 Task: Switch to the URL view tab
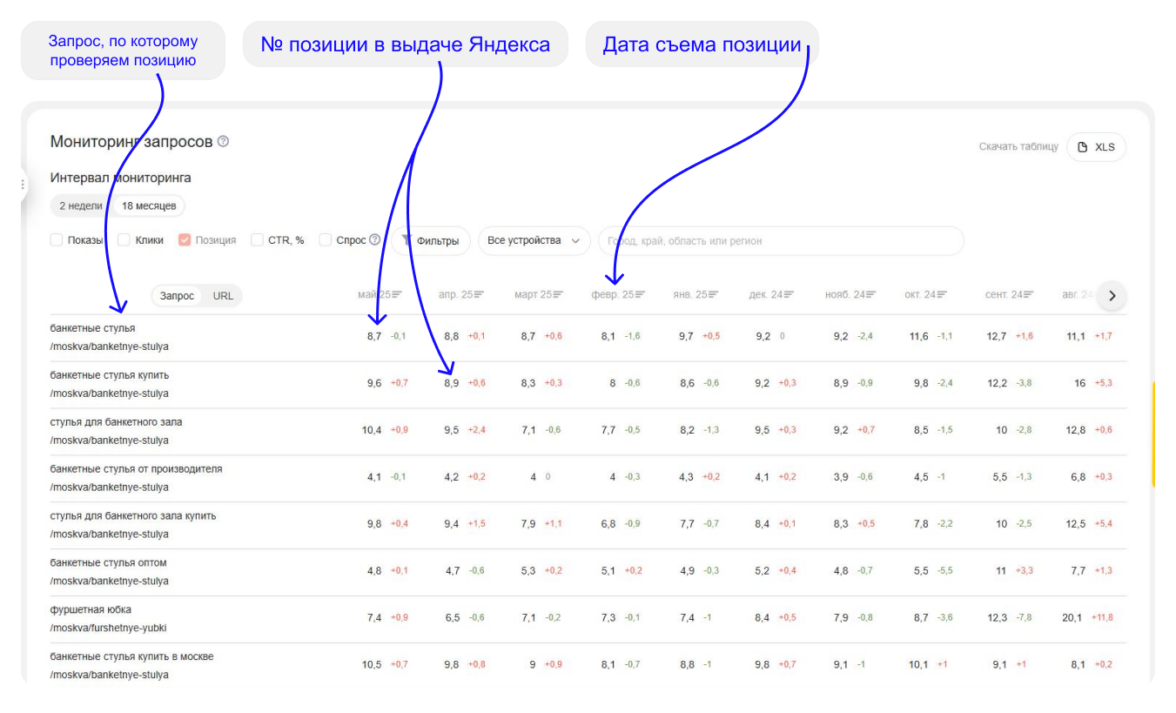point(223,295)
